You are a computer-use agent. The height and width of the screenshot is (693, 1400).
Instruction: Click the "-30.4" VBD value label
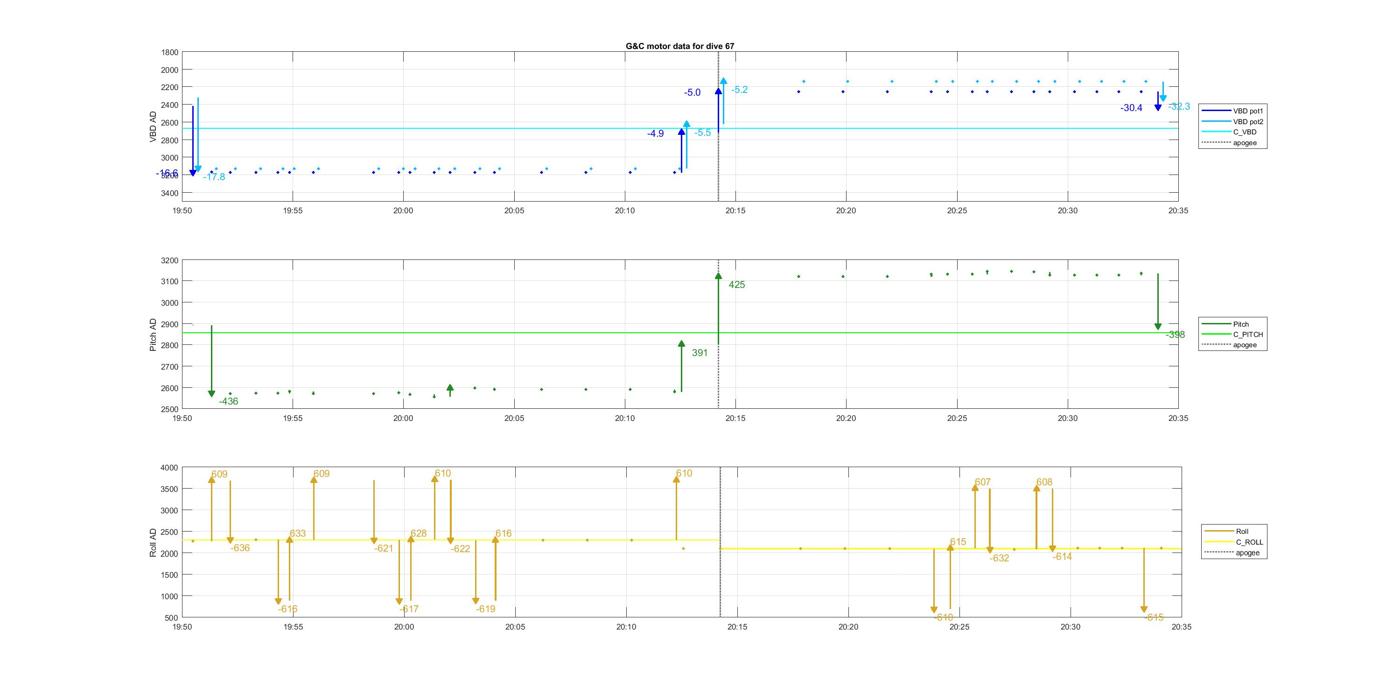pos(1131,108)
